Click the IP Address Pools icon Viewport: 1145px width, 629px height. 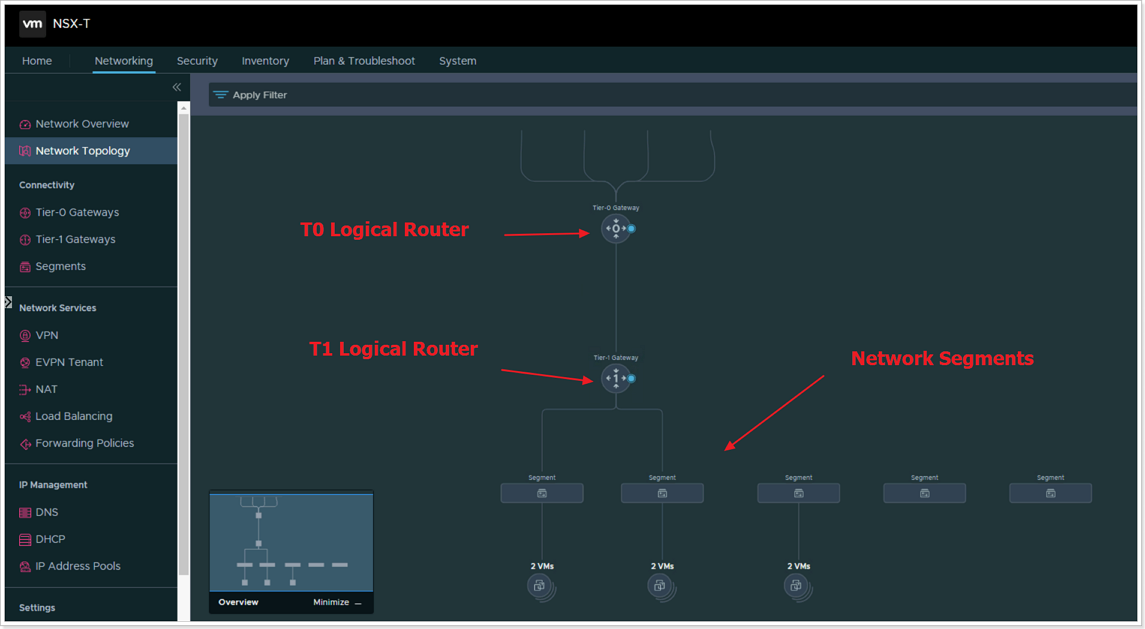[25, 566]
